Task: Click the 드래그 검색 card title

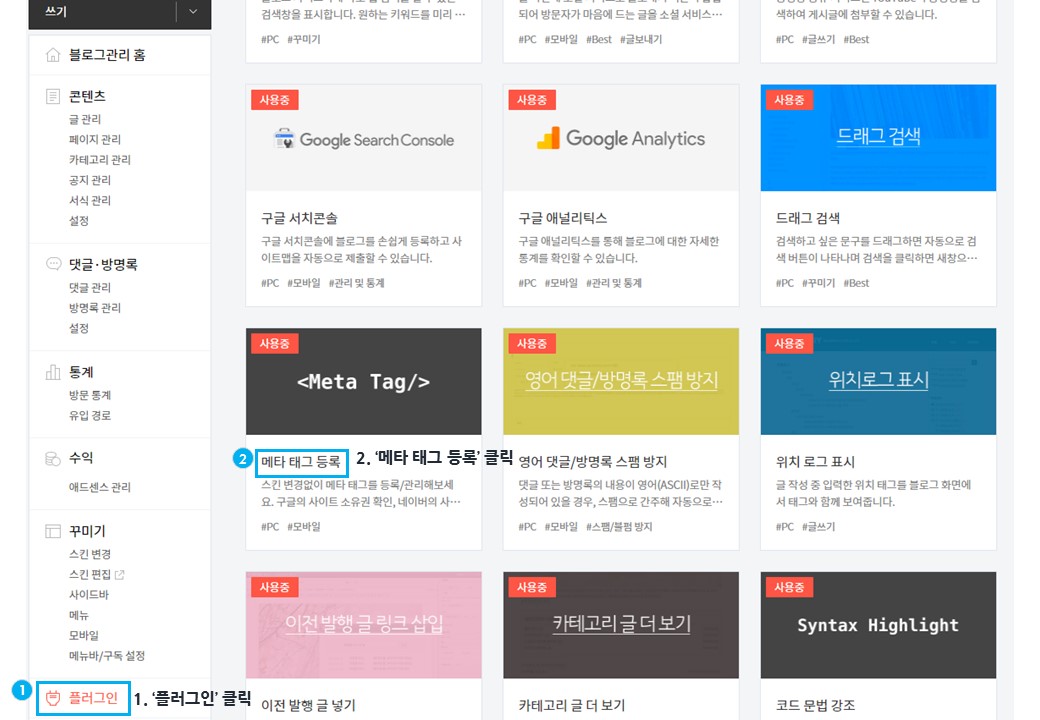Action: tap(808, 218)
